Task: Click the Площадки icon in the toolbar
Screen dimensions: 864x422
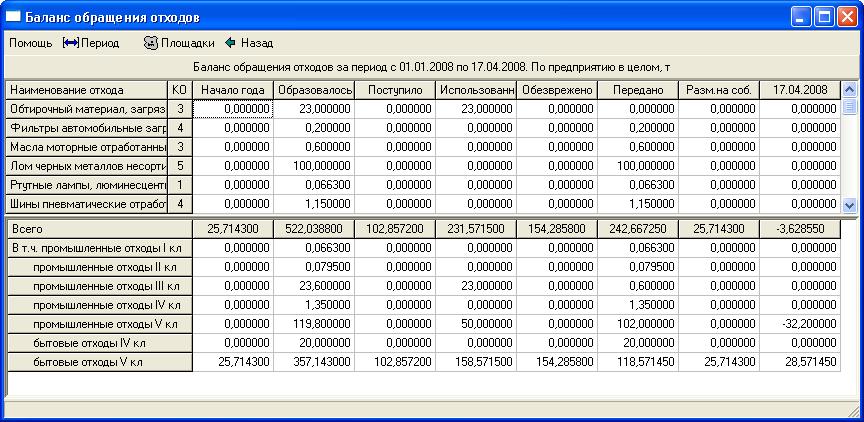Action: (x=151, y=43)
